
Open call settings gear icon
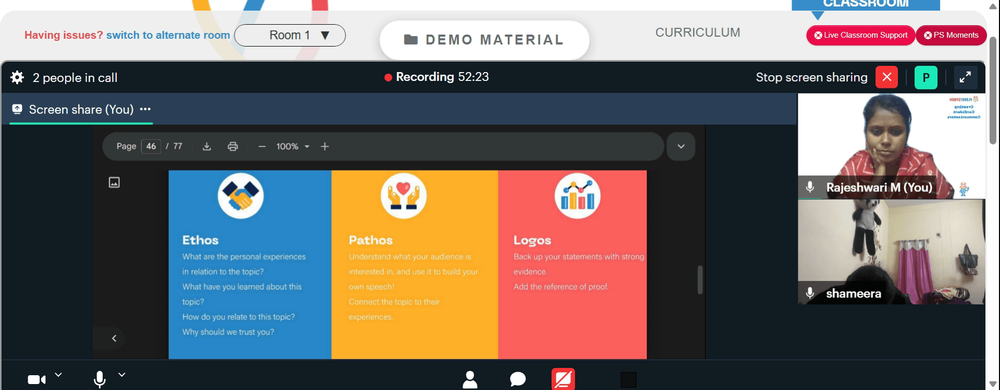coord(17,78)
